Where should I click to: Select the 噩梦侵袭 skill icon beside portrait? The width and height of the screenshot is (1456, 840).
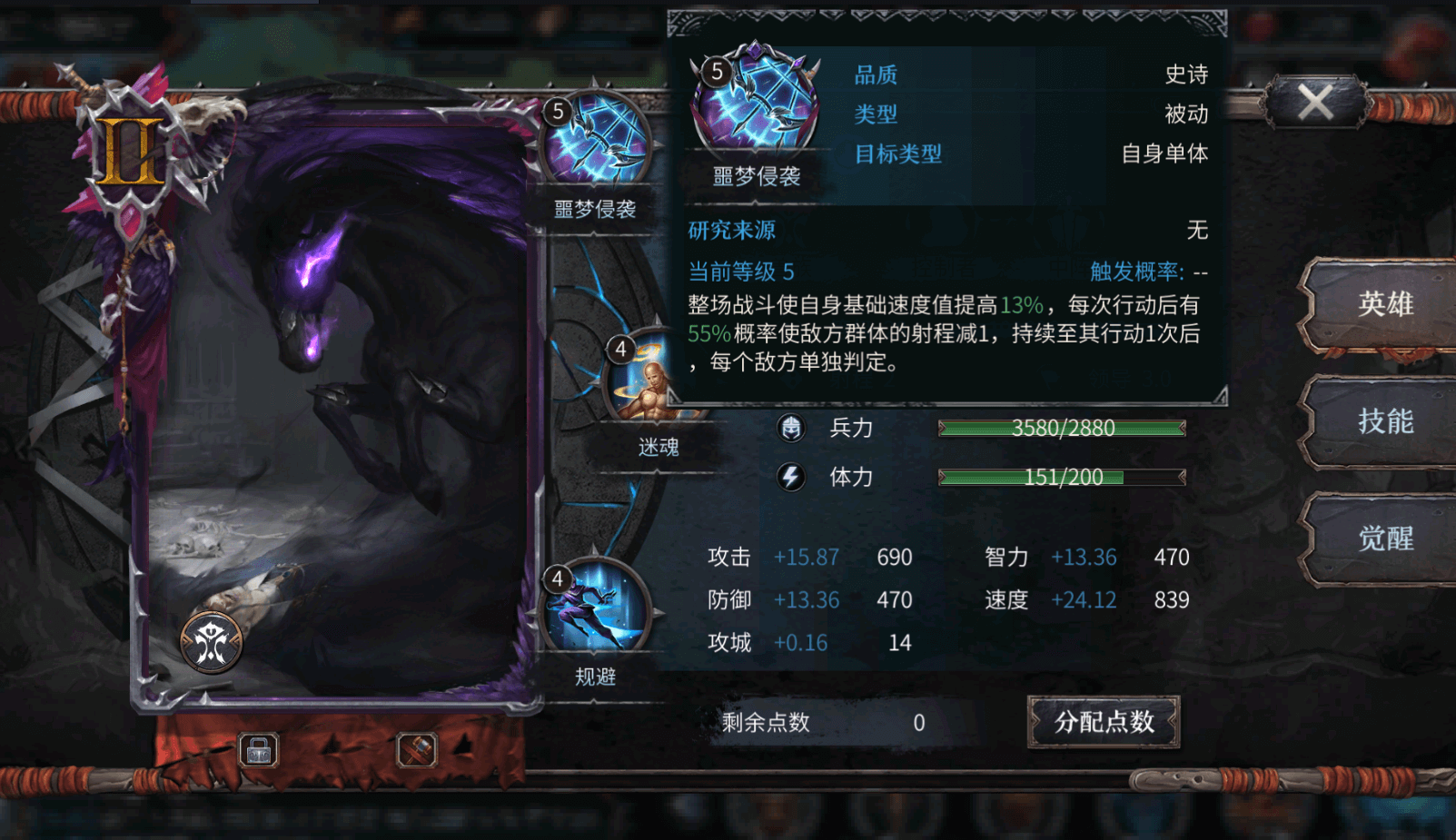pyautogui.click(x=597, y=143)
